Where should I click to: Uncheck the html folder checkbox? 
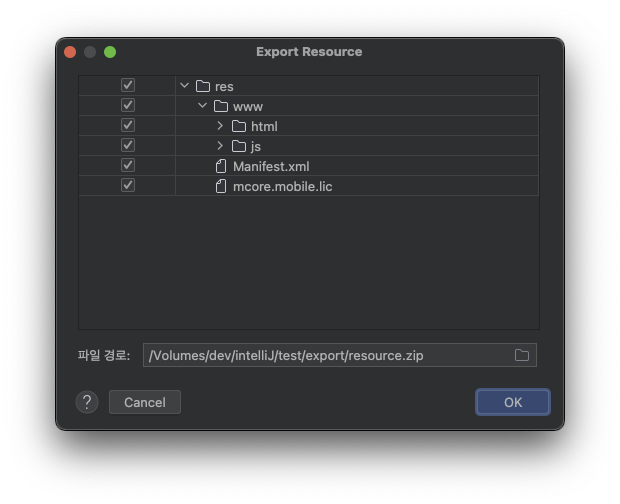coord(128,126)
